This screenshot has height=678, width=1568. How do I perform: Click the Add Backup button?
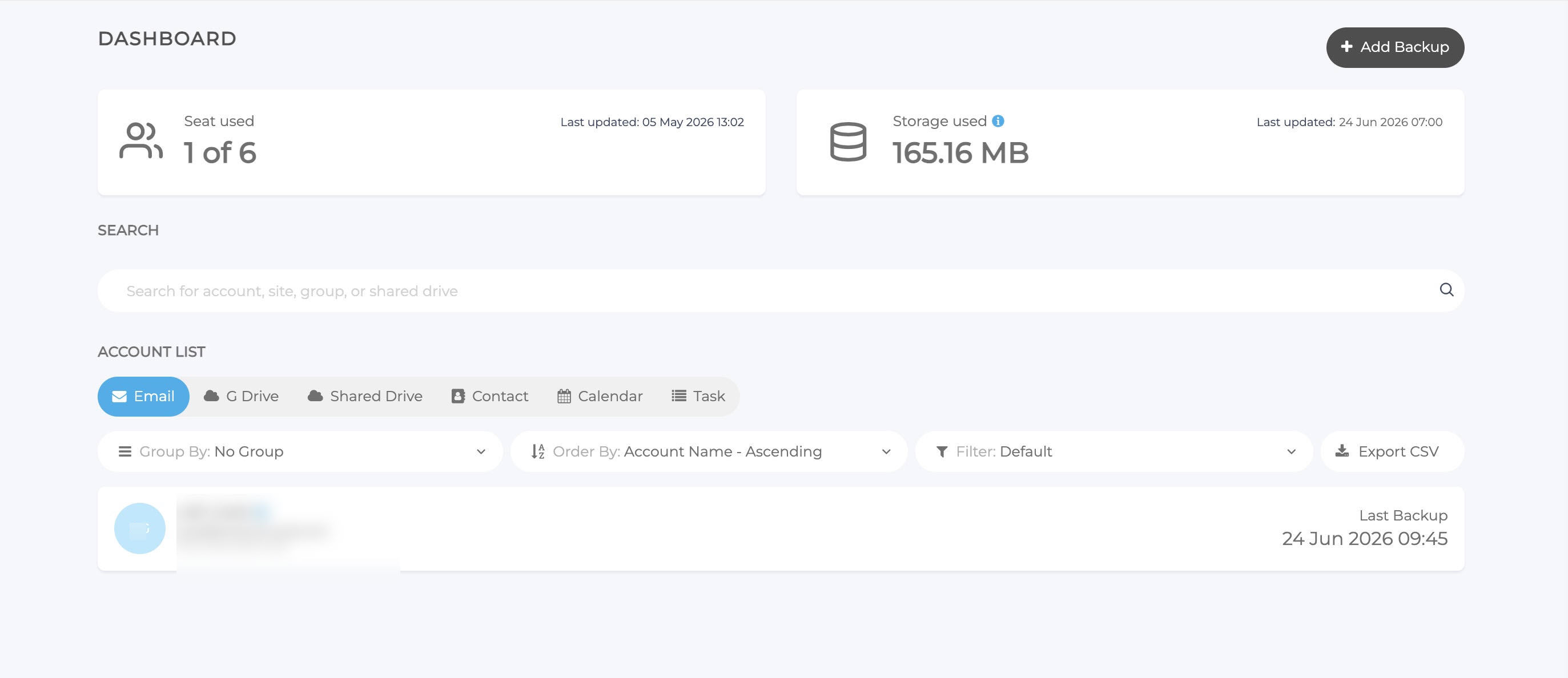(x=1394, y=47)
